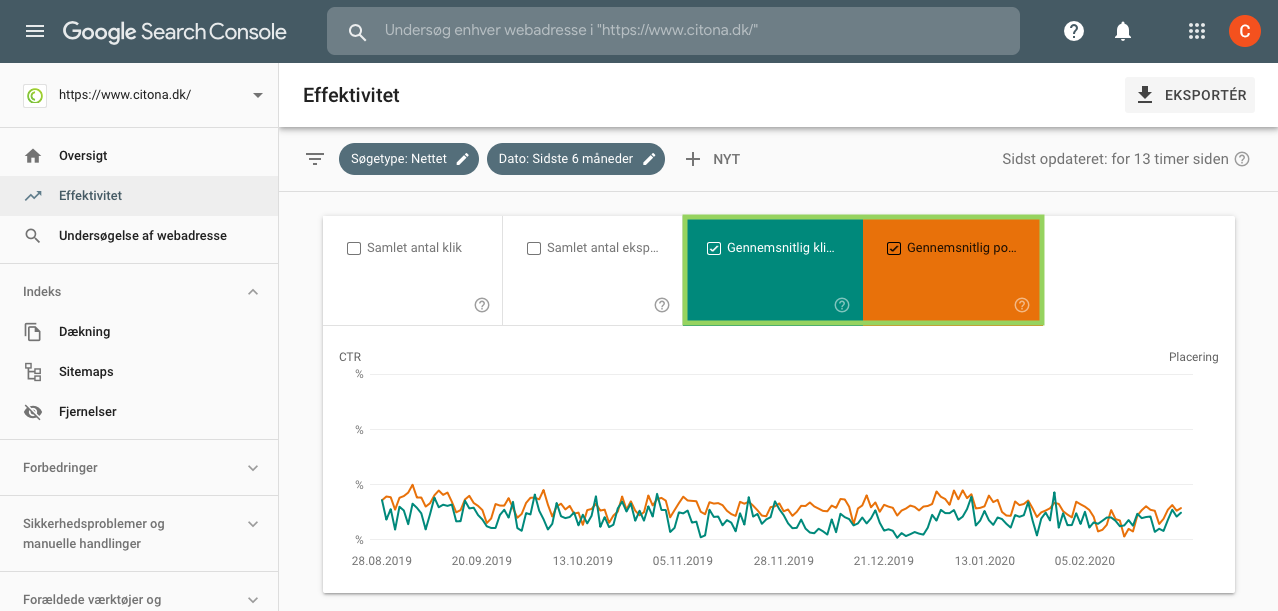
Task: Click the Søgetype: Nettet filter chip
Action: tap(408, 159)
